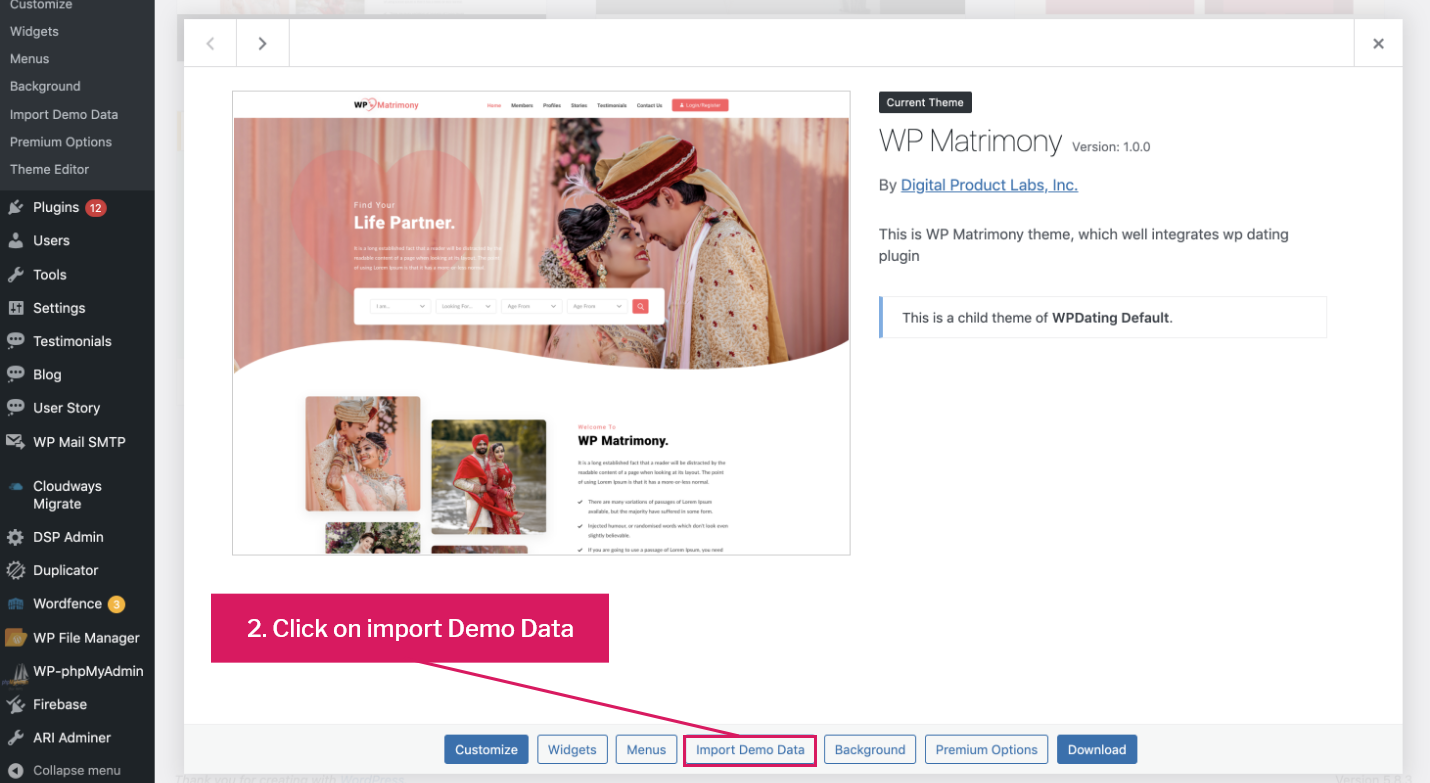Show previous theme with left chevron
The image size is (1430, 783).
(210, 43)
